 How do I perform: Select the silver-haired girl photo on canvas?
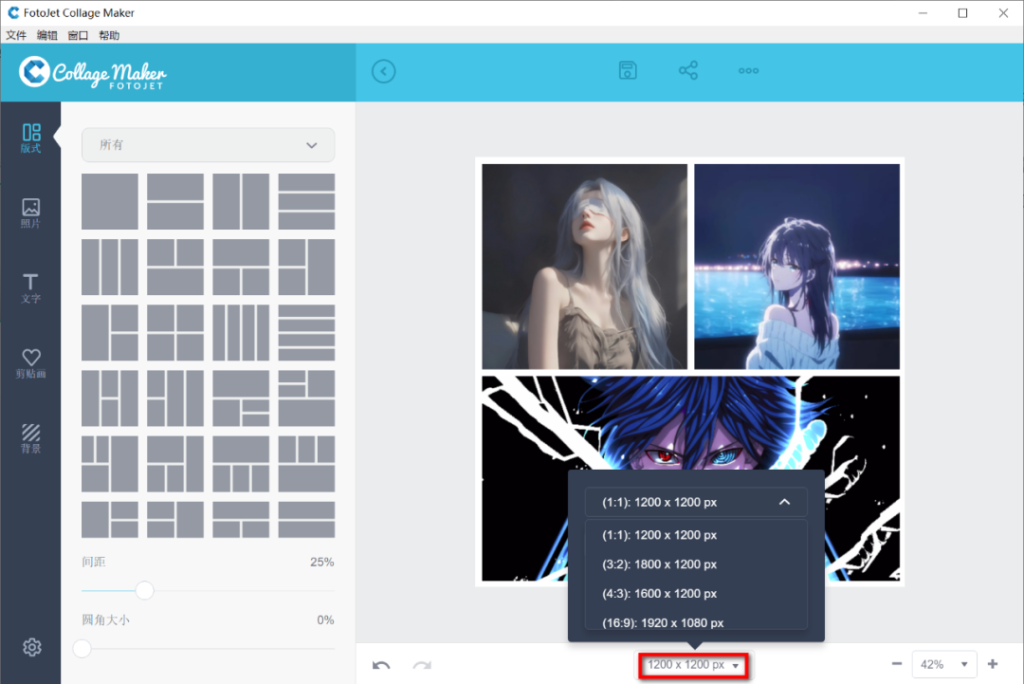pyautogui.click(x=584, y=267)
